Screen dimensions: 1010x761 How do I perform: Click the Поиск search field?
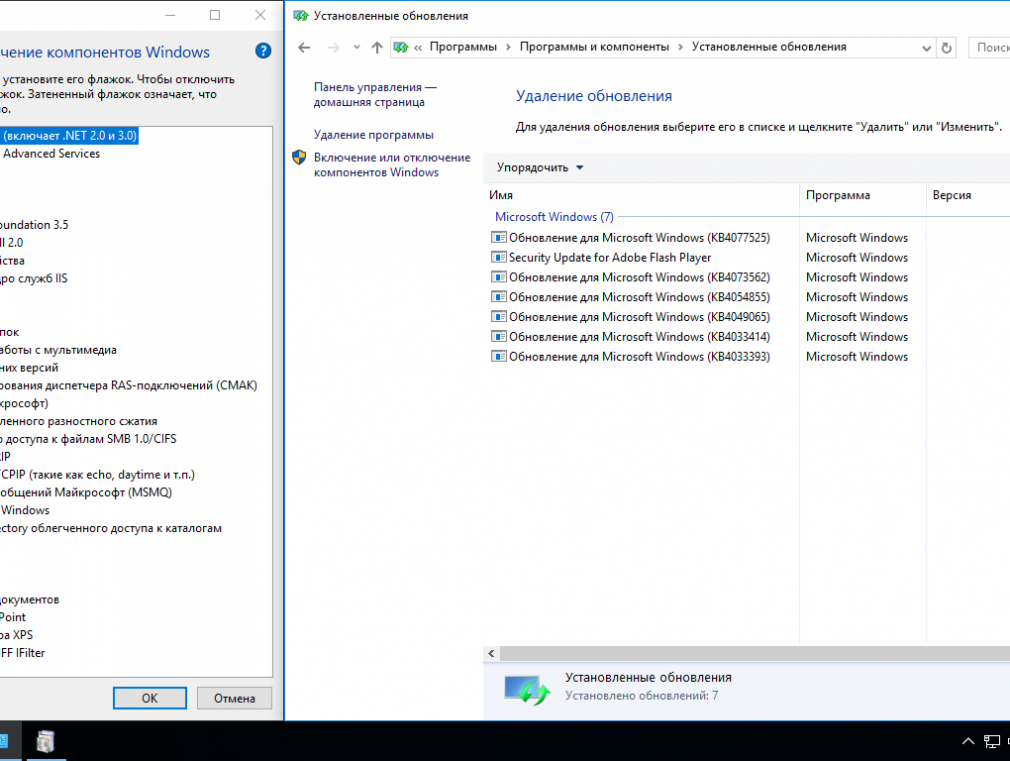pyautogui.click(x=989, y=48)
